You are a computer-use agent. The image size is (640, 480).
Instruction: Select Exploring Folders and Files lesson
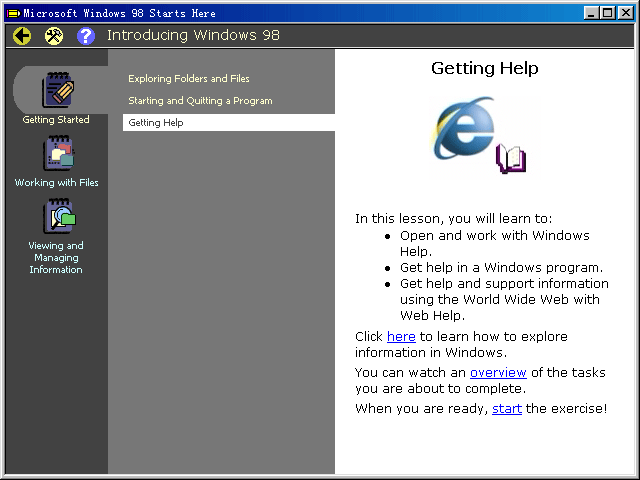tap(189, 78)
